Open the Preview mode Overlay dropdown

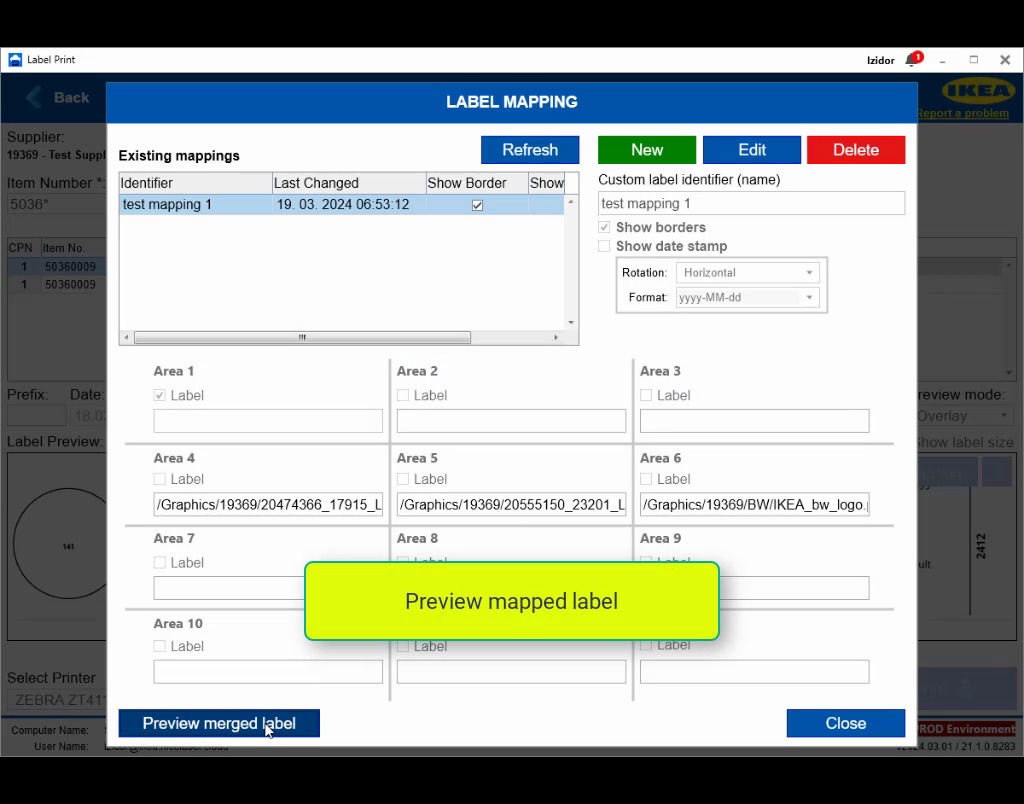(963, 416)
